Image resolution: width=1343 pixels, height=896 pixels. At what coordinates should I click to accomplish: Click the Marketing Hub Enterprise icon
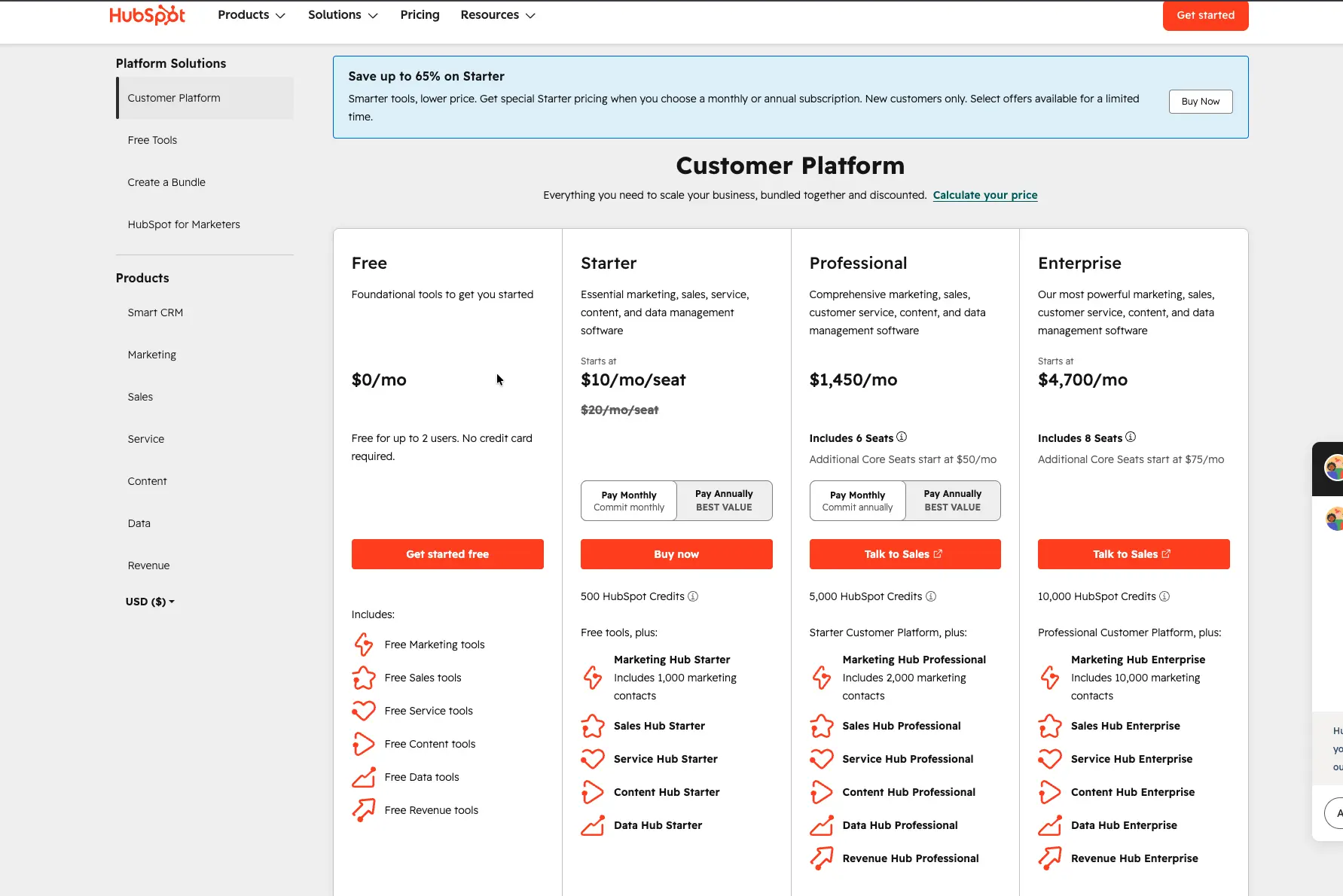pos(1050,678)
